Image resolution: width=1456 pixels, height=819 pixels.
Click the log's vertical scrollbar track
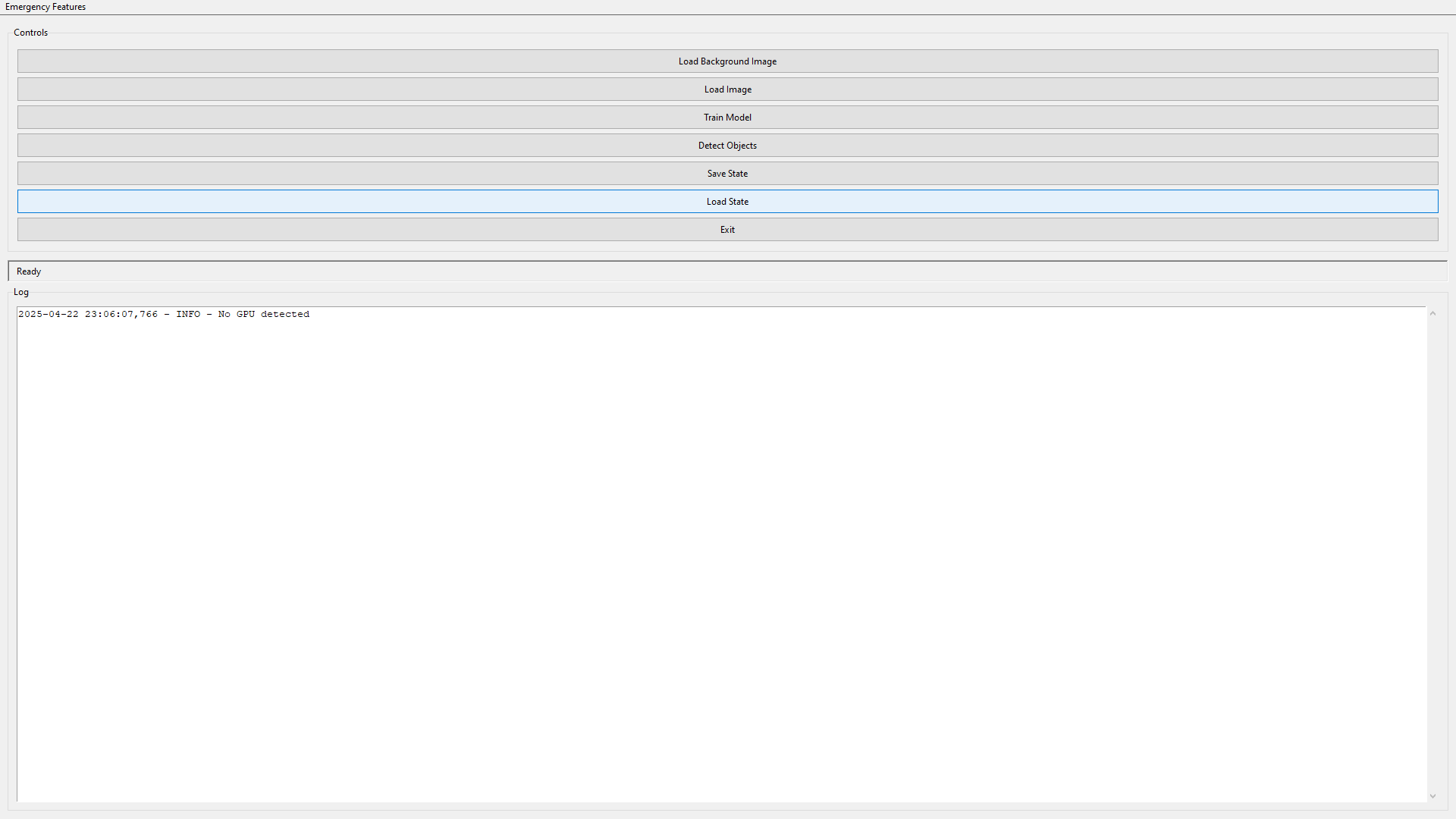(1432, 554)
